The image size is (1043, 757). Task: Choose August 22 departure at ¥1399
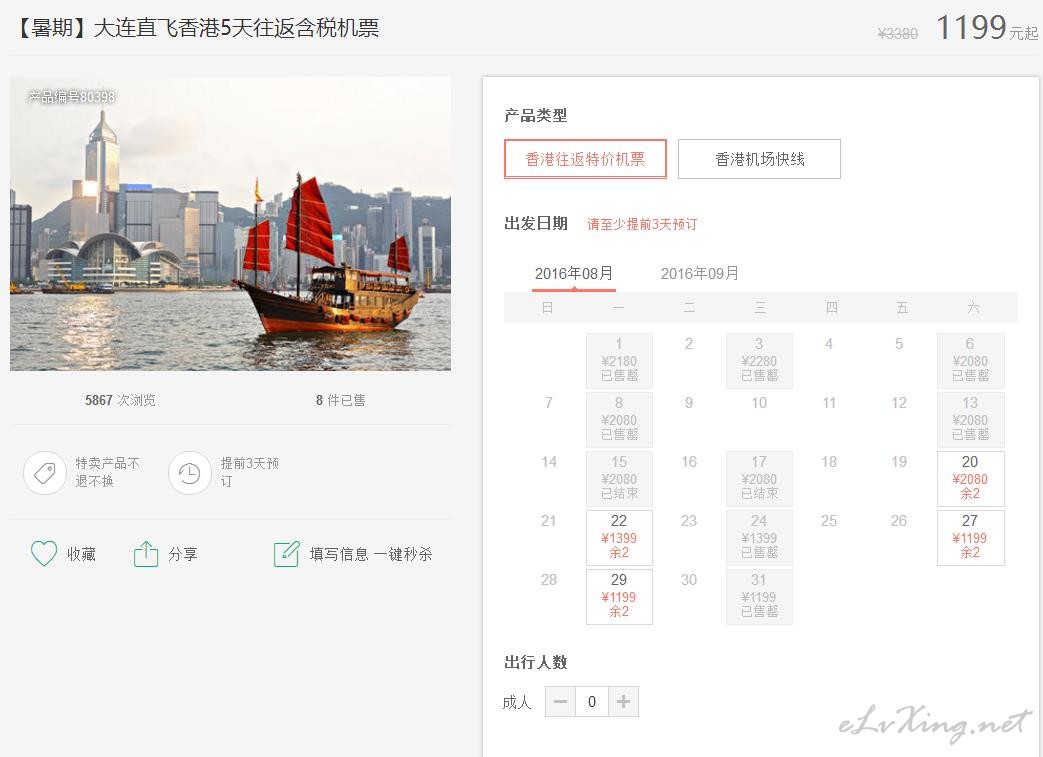[619, 537]
